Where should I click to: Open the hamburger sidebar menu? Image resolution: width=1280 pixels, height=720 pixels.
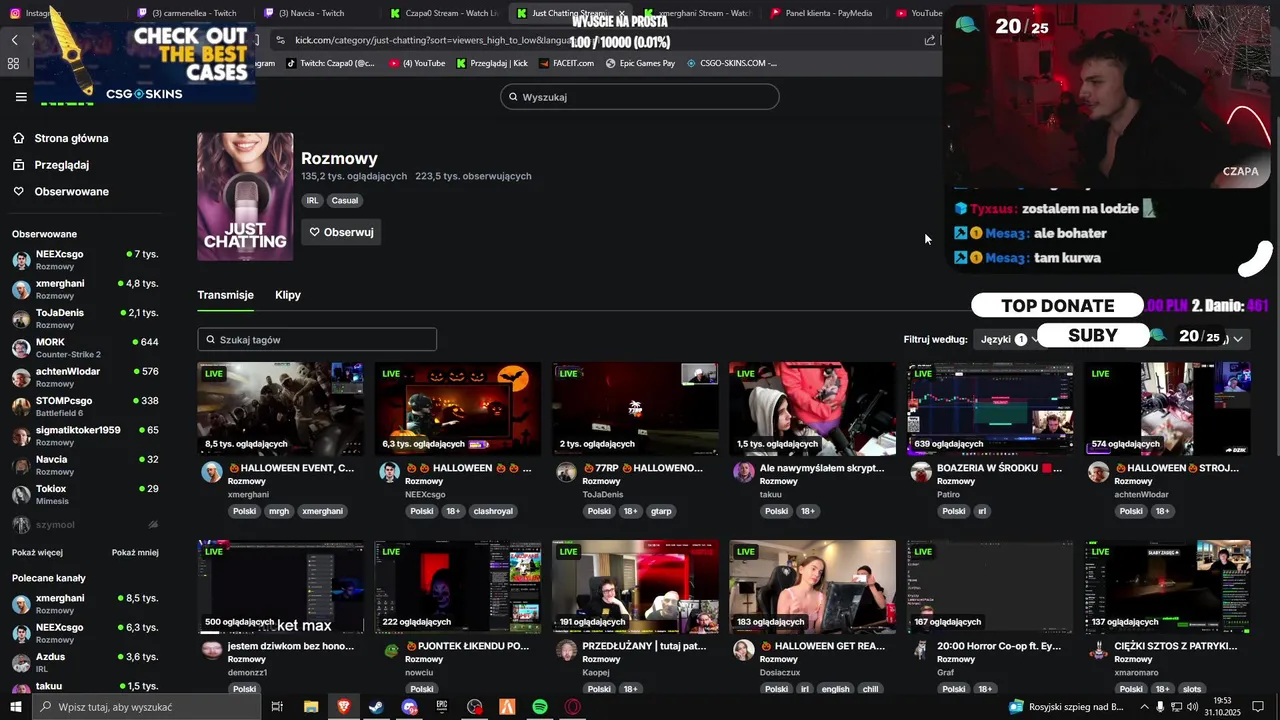tap(21, 97)
